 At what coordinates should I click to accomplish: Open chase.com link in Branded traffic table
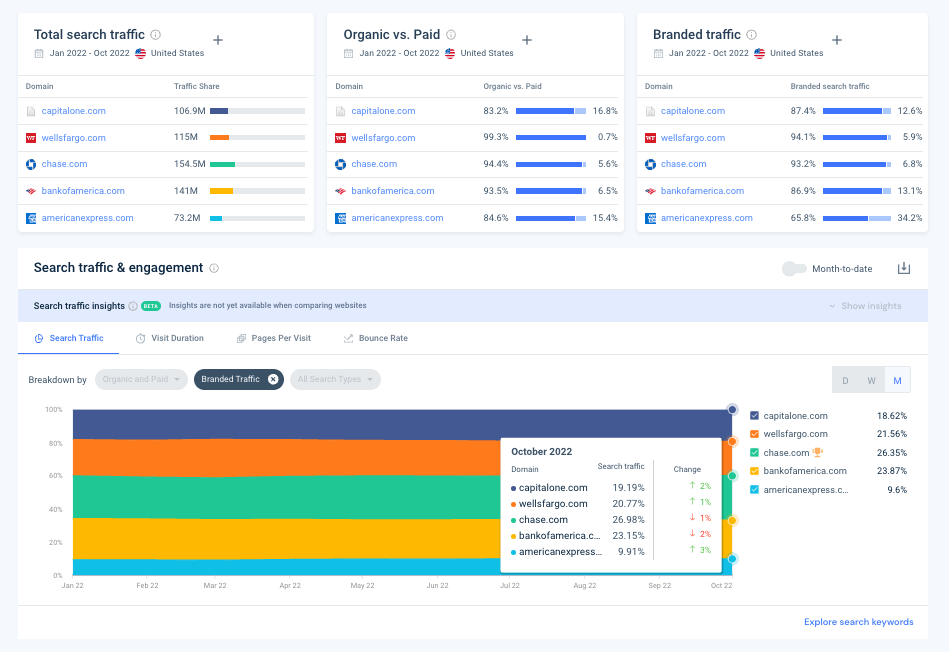pyautogui.click(x=683, y=163)
